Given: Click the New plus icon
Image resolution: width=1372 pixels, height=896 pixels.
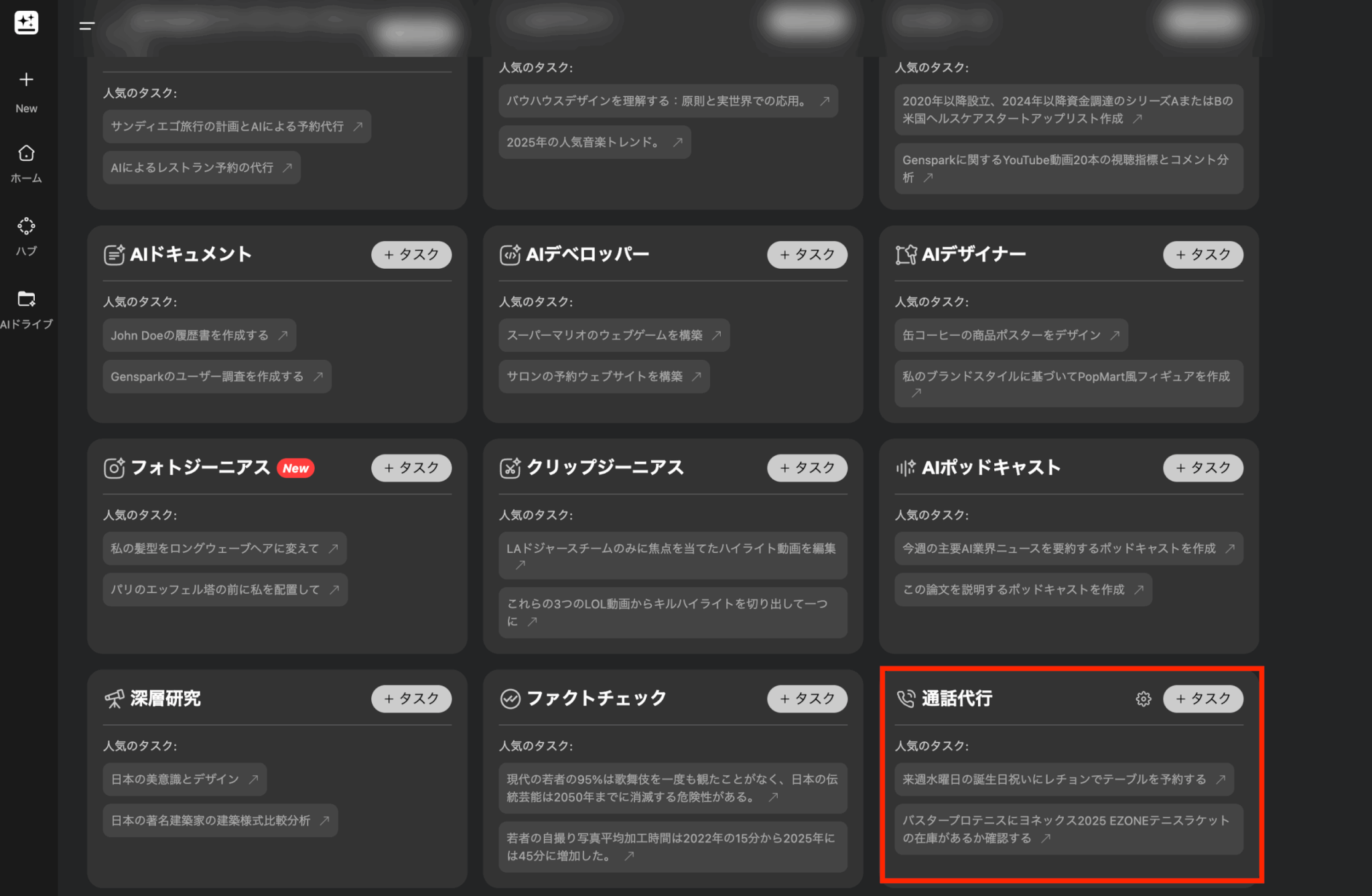Looking at the screenshot, I should pos(26,80).
